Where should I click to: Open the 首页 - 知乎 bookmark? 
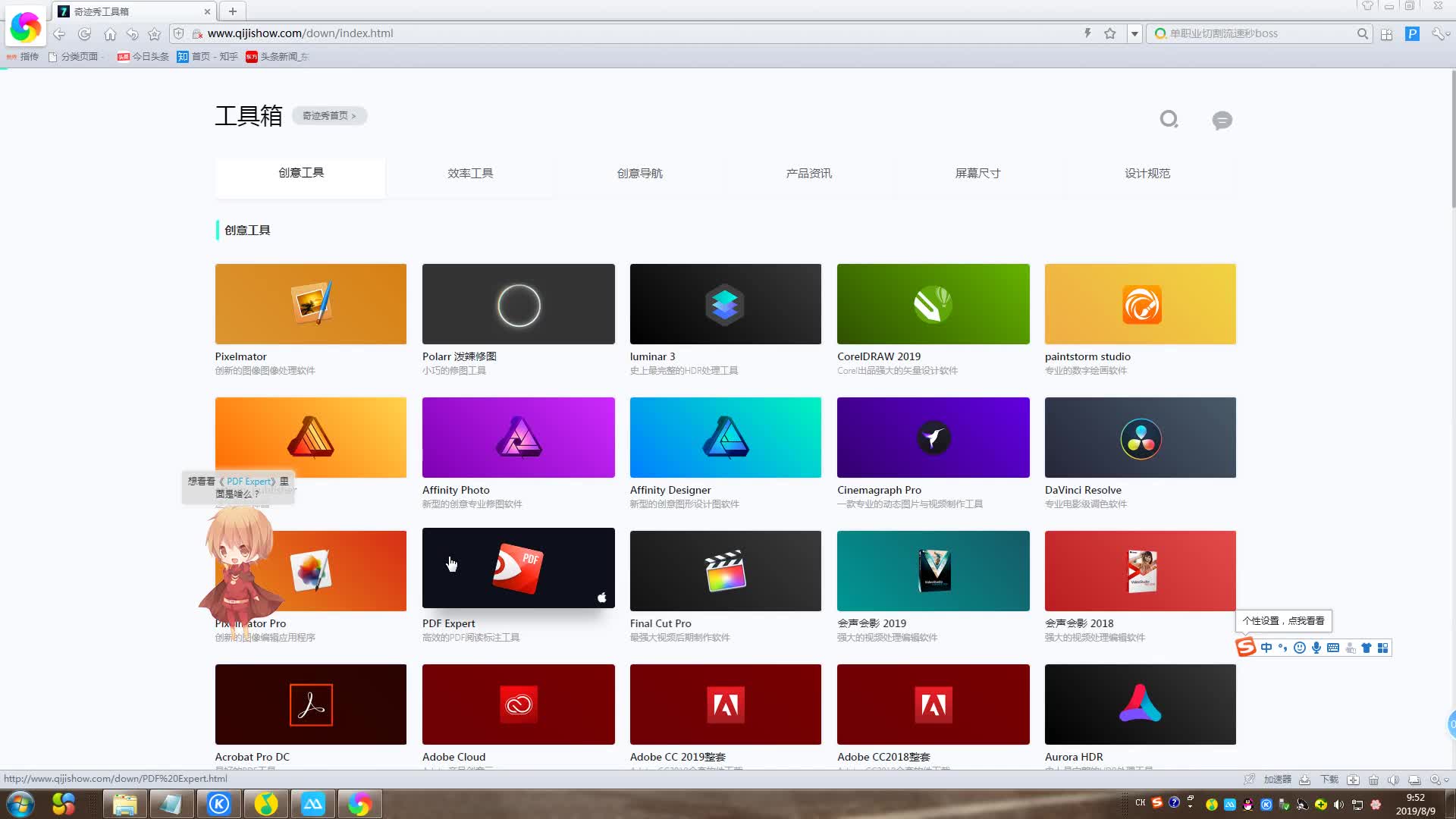(x=207, y=57)
